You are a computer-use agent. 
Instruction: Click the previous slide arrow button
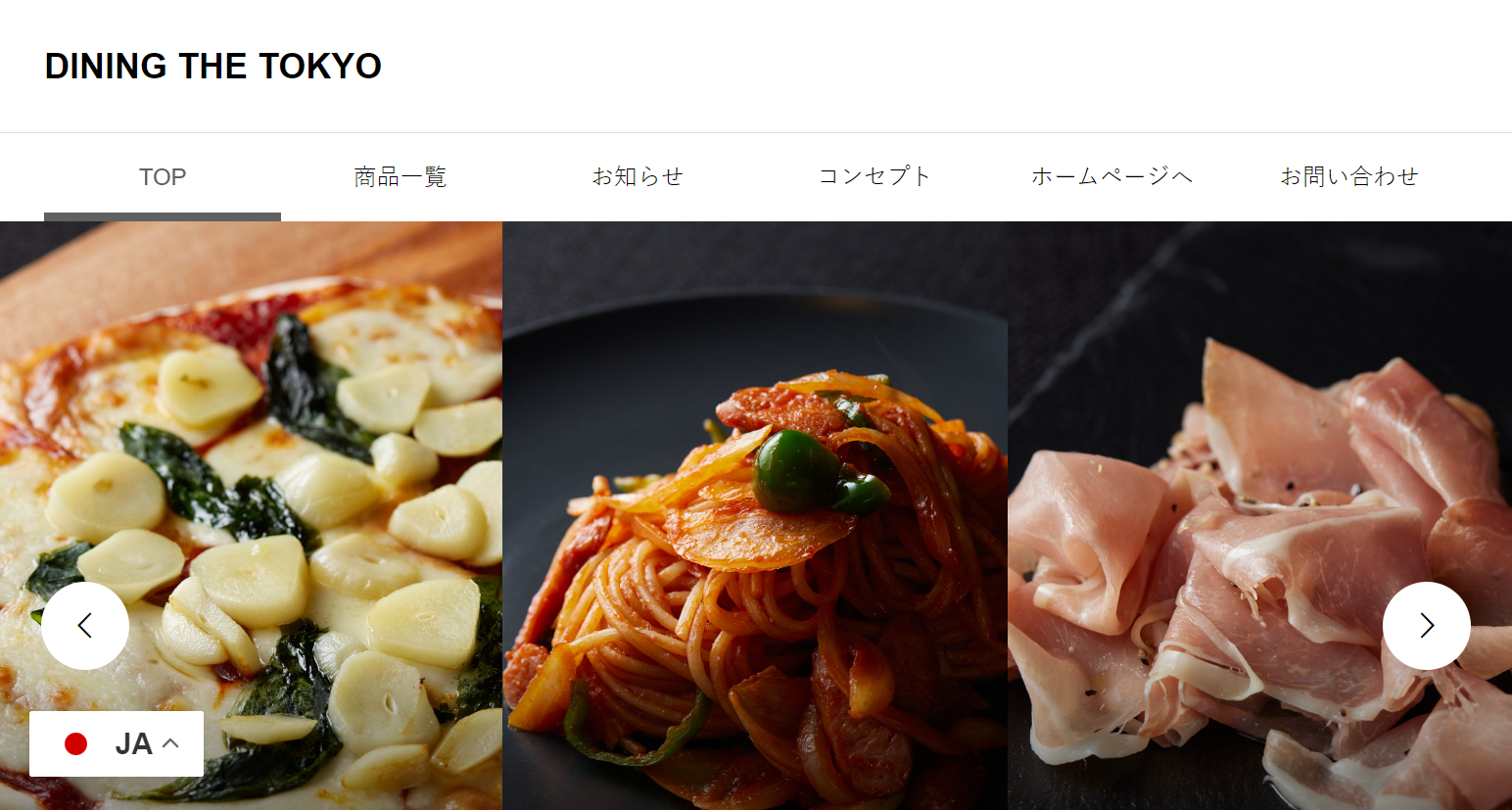point(85,626)
